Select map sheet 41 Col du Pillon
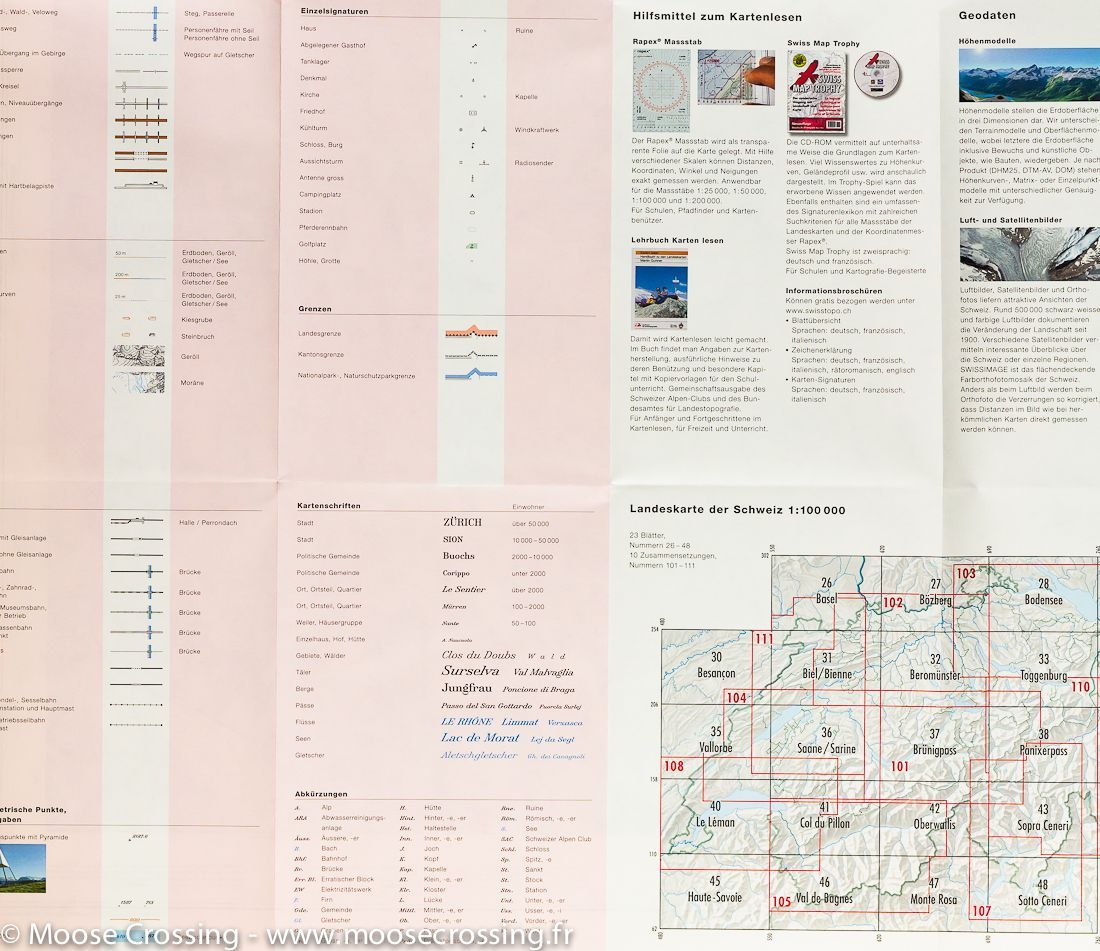The height and width of the screenshot is (951, 1100). click(824, 815)
